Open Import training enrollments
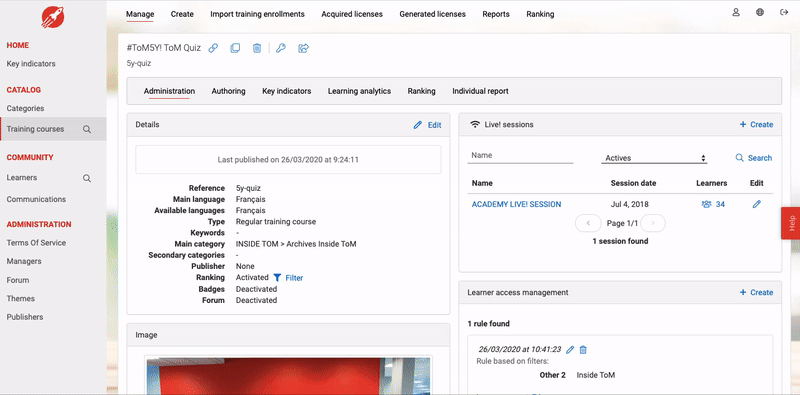The image size is (800, 395). click(258, 14)
